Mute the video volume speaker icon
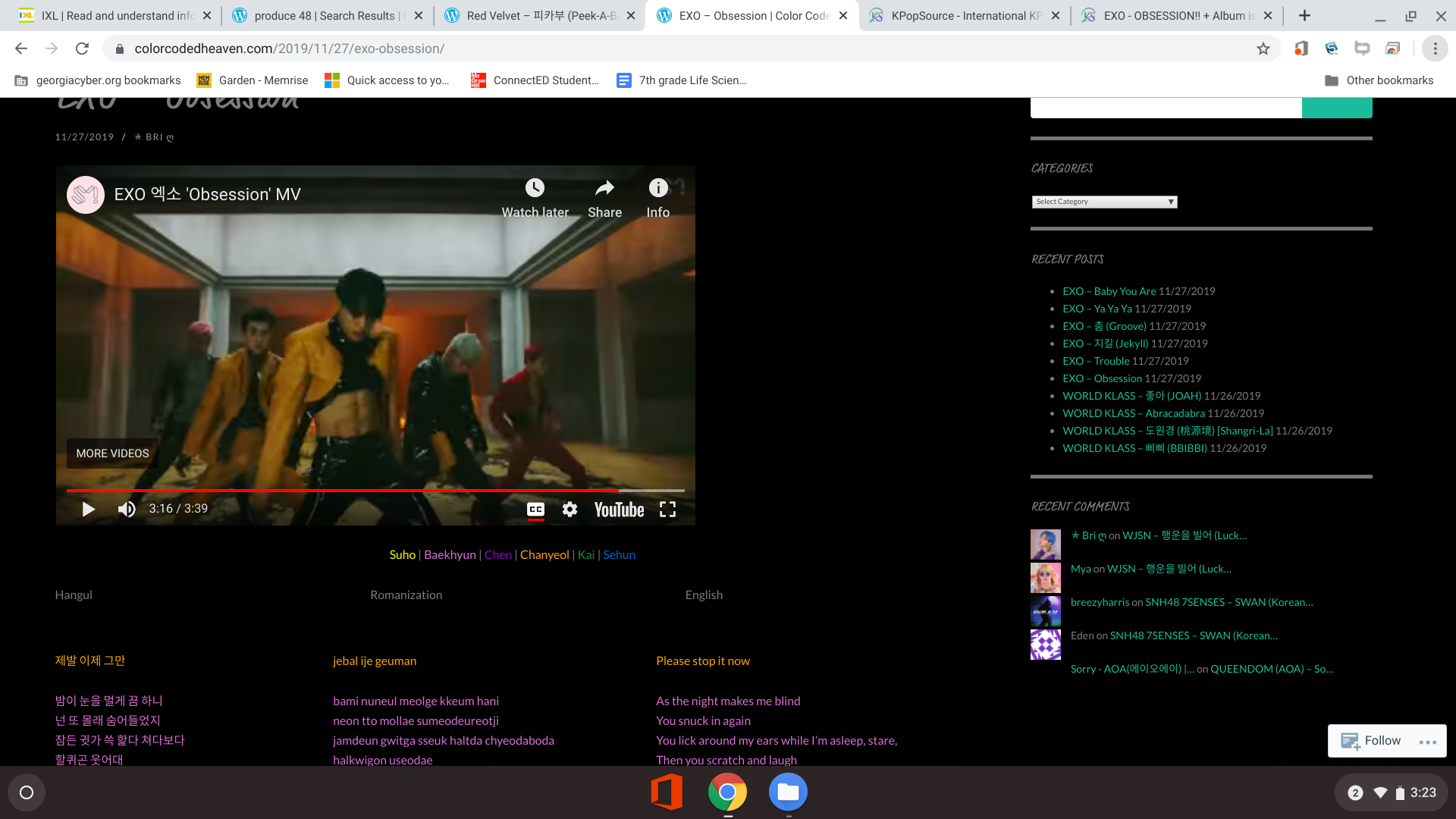1456x819 pixels. (127, 509)
